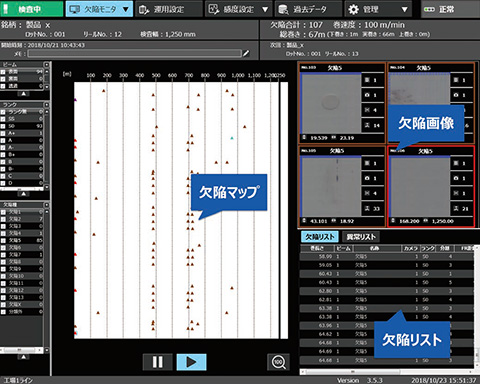Toggle the 欠陥7 defect type checkbox
The width and height of the screenshot is (480, 384).
(x=3, y=255)
